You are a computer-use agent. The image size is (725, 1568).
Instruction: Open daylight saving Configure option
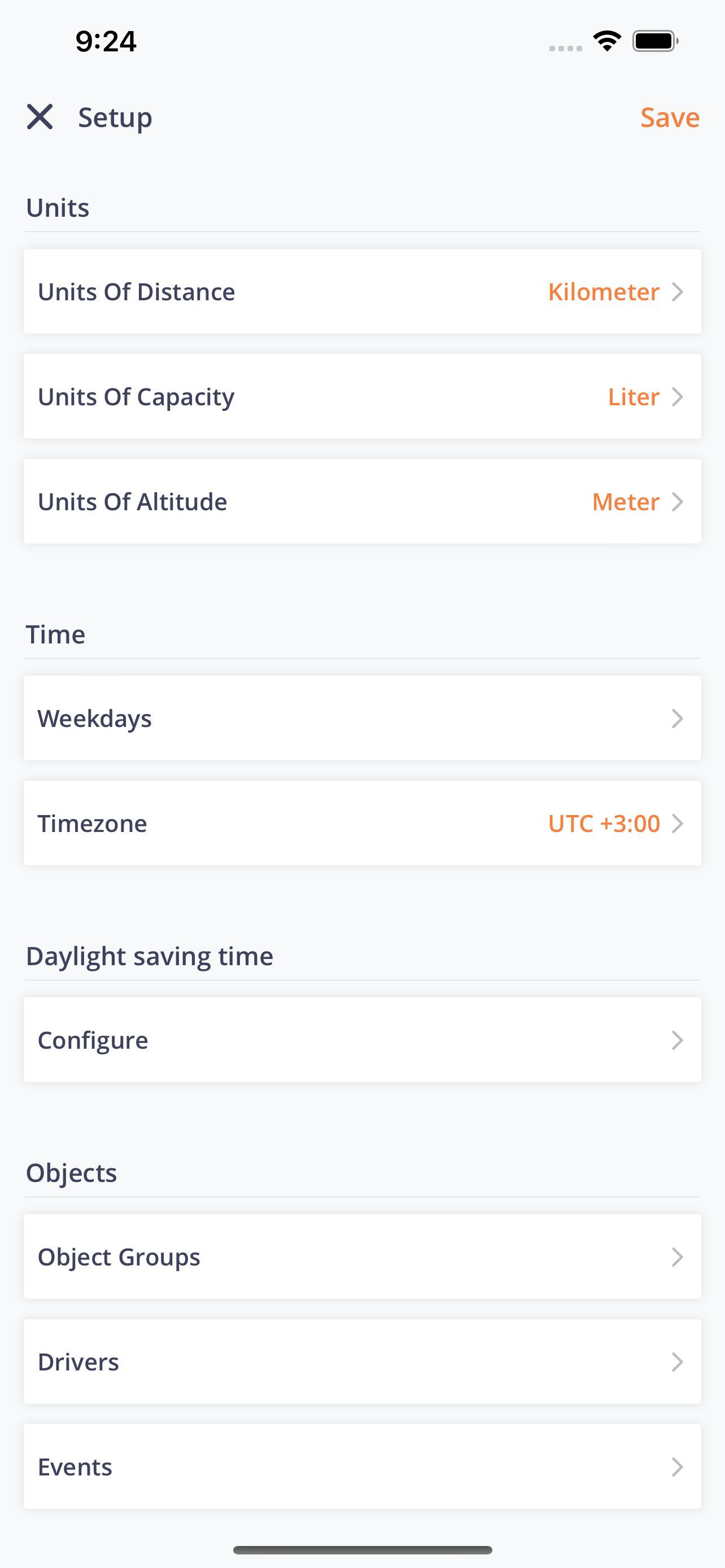362,1040
